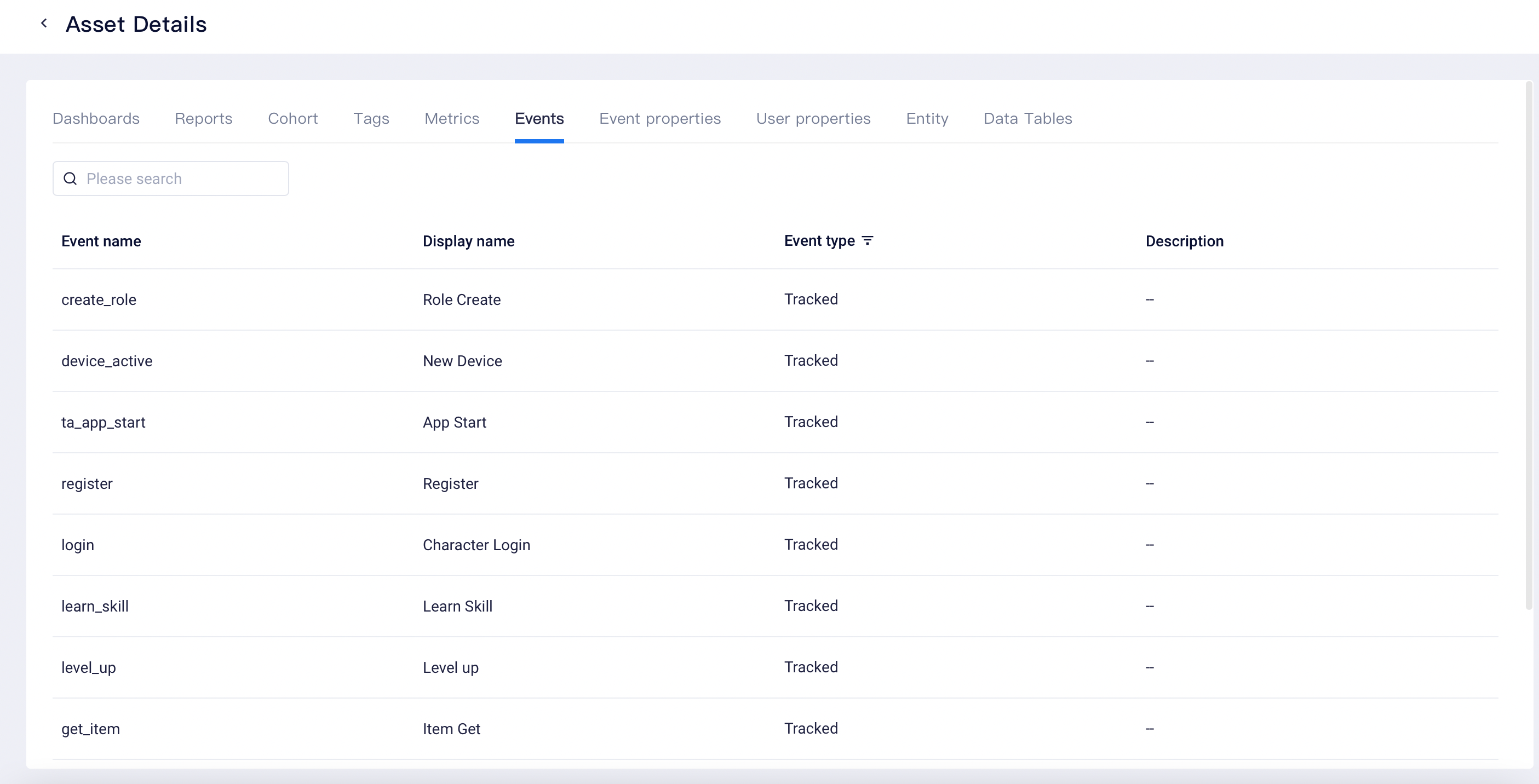
Task: Click Tracked in the login row
Action: (811, 545)
